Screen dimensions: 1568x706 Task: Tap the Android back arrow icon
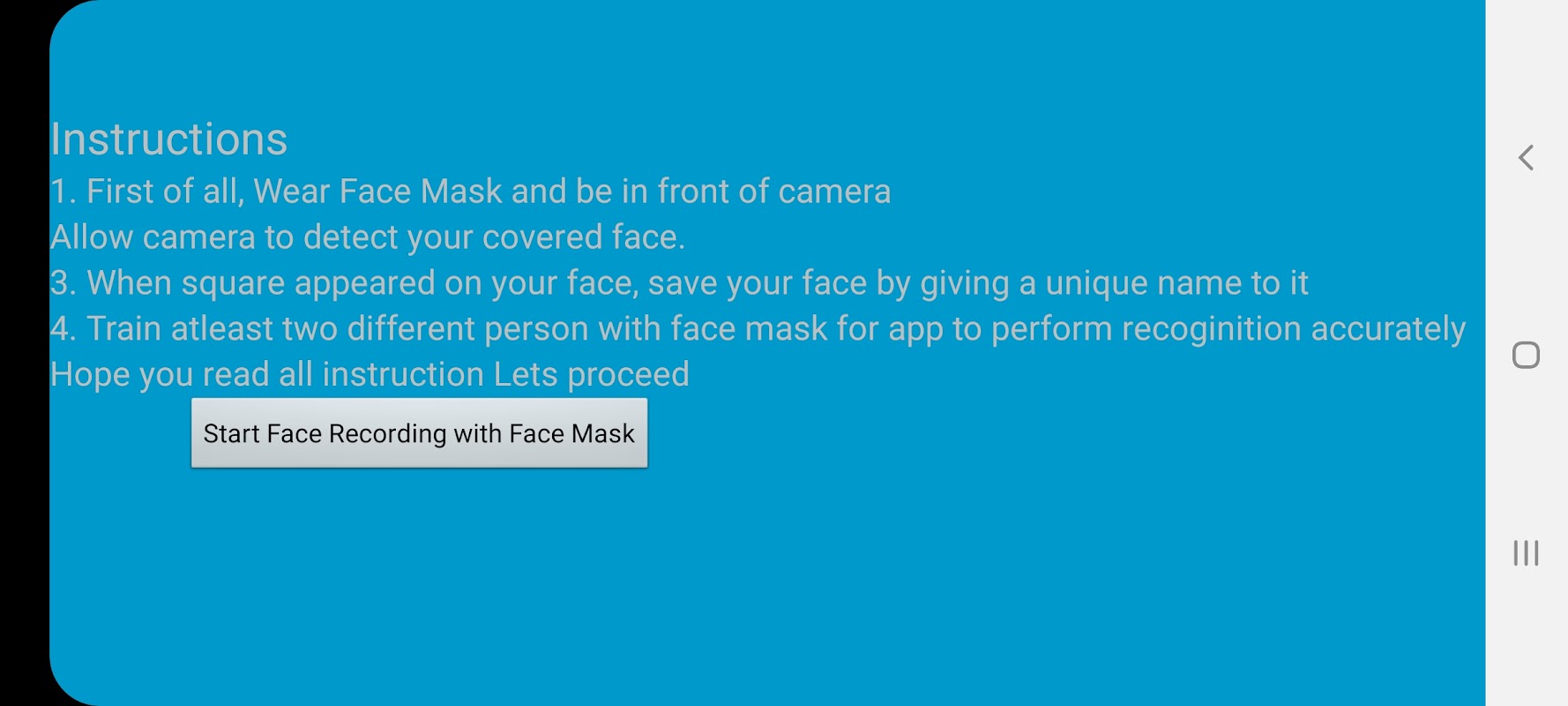(x=1526, y=158)
